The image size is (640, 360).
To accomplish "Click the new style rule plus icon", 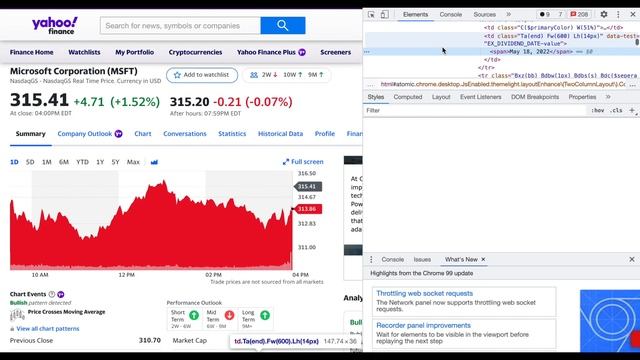I will click(632, 110).
